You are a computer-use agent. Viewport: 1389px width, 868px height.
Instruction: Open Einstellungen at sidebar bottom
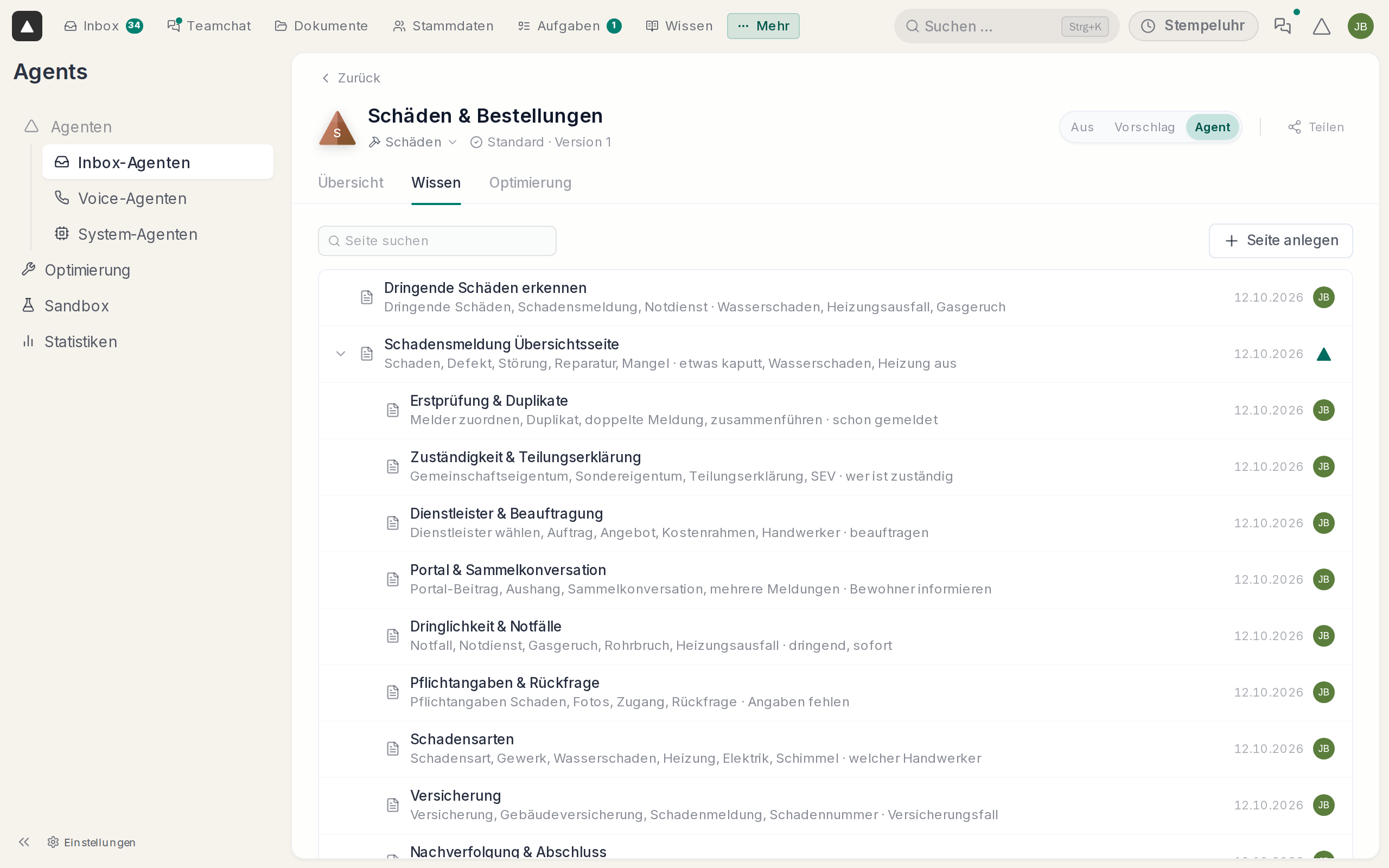click(92, 842)
